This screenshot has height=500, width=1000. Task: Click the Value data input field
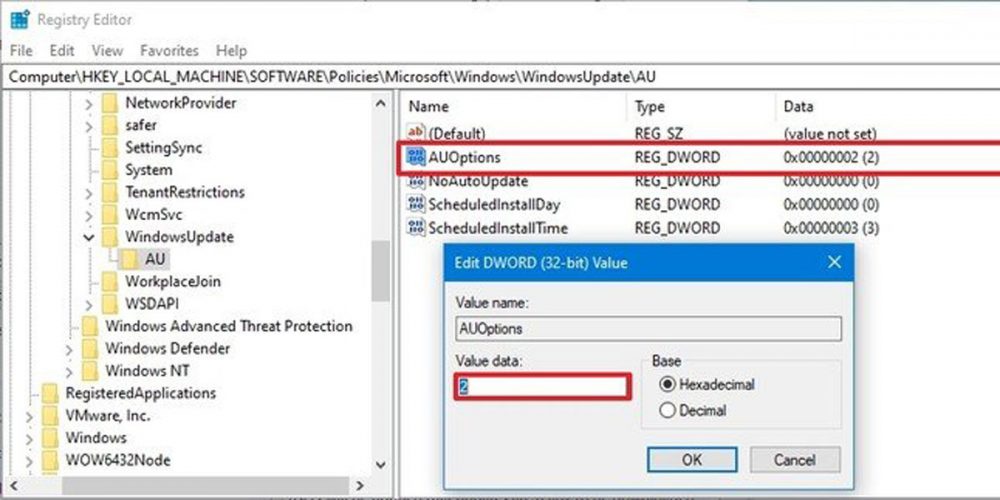coord(545,386)
